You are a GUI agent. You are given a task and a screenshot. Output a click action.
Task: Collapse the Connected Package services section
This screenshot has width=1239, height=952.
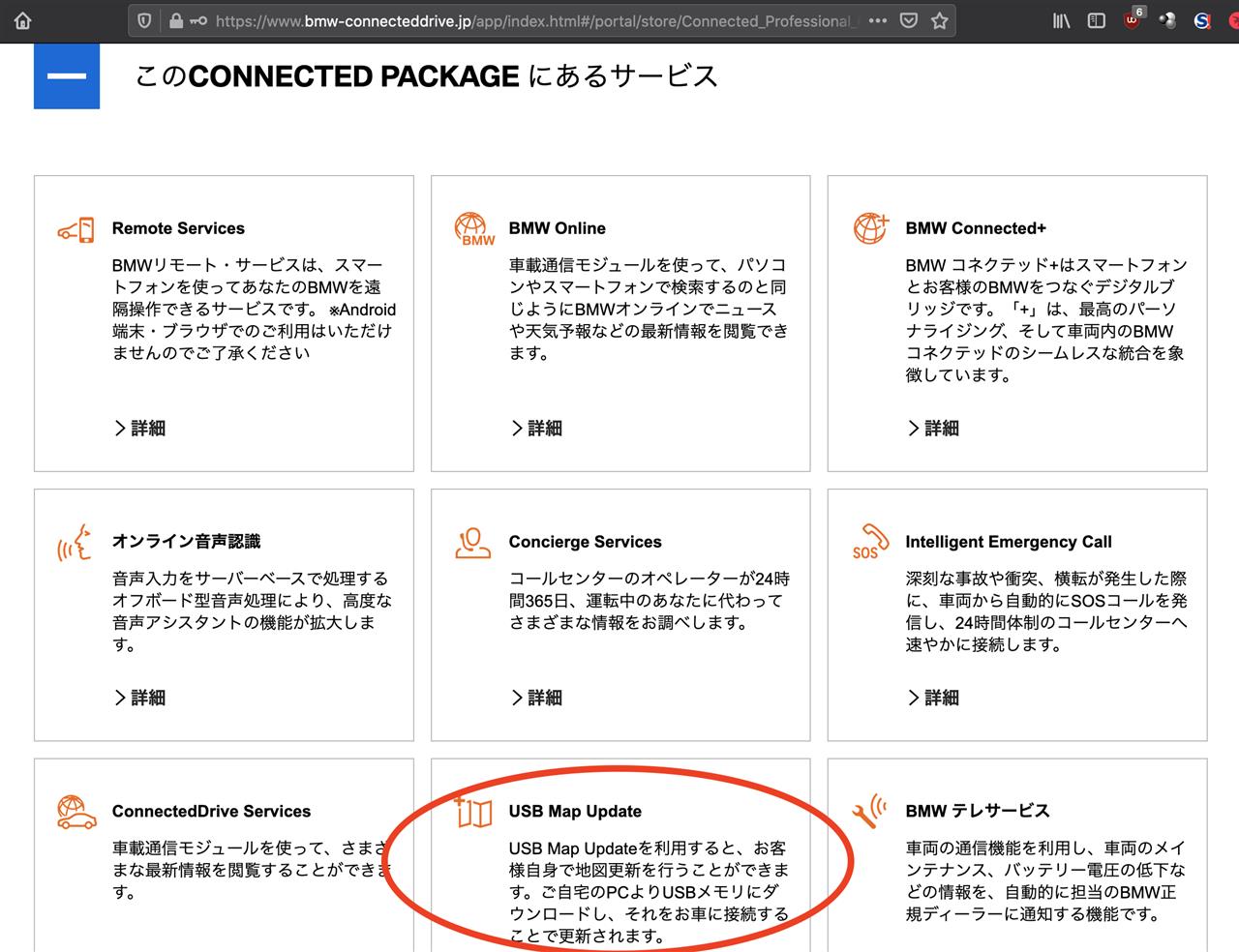click(x=67, y=76)
